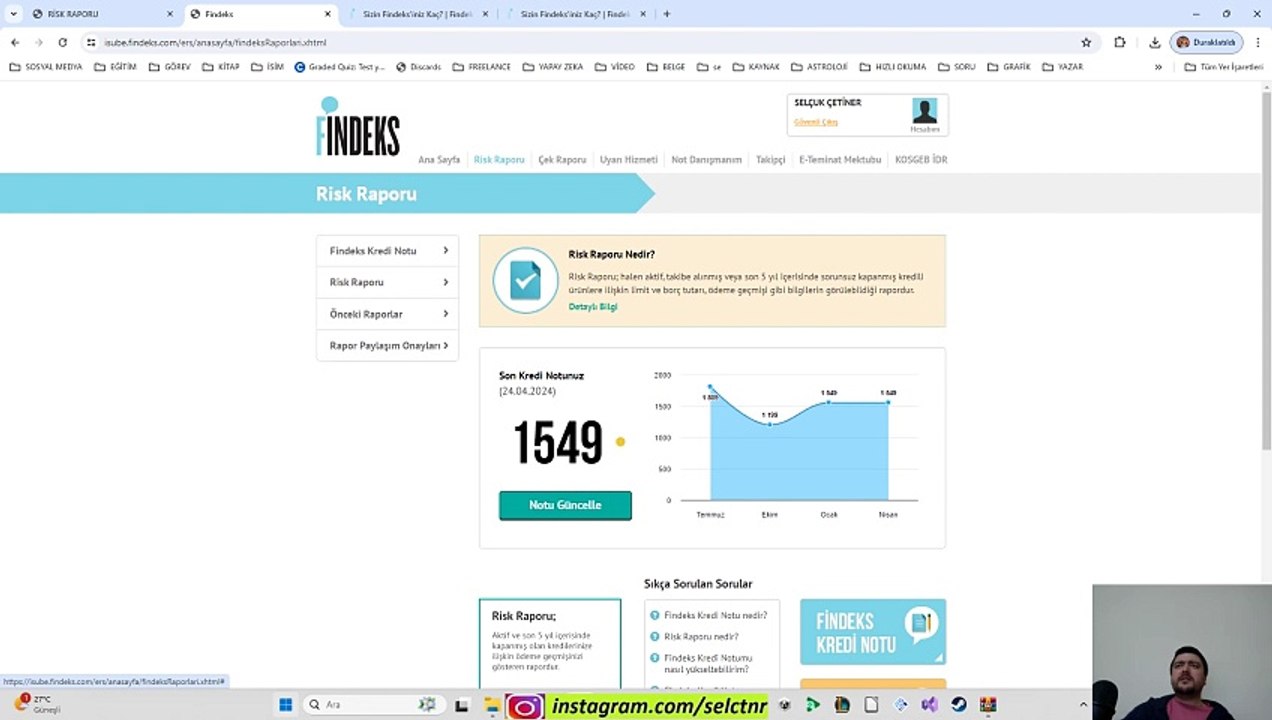Click the Notu Güncelle button
The width and height of the screenshot is (1272, 720).
pyautogui.click(x=565, y=505)
